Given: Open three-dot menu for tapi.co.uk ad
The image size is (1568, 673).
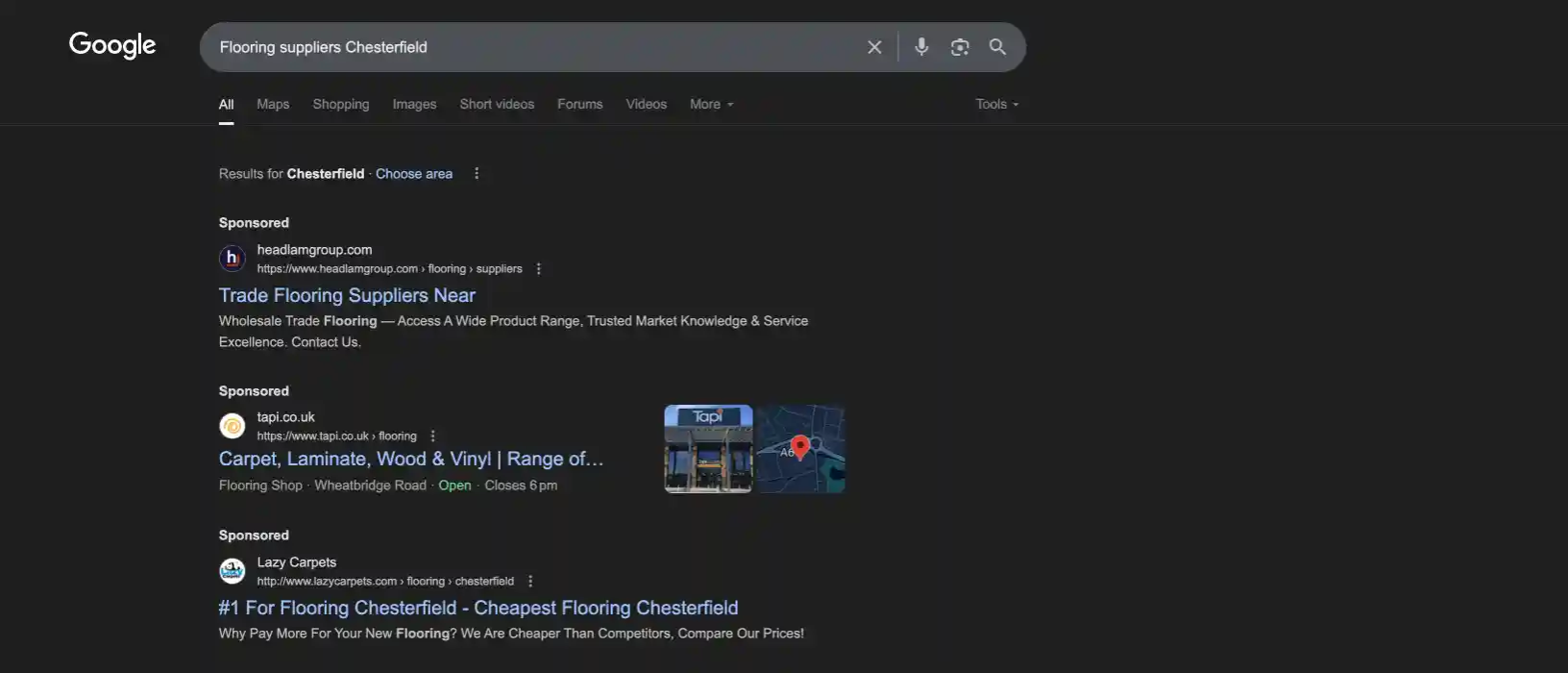Looking at the screenshot, I should [x=433, y=436].
